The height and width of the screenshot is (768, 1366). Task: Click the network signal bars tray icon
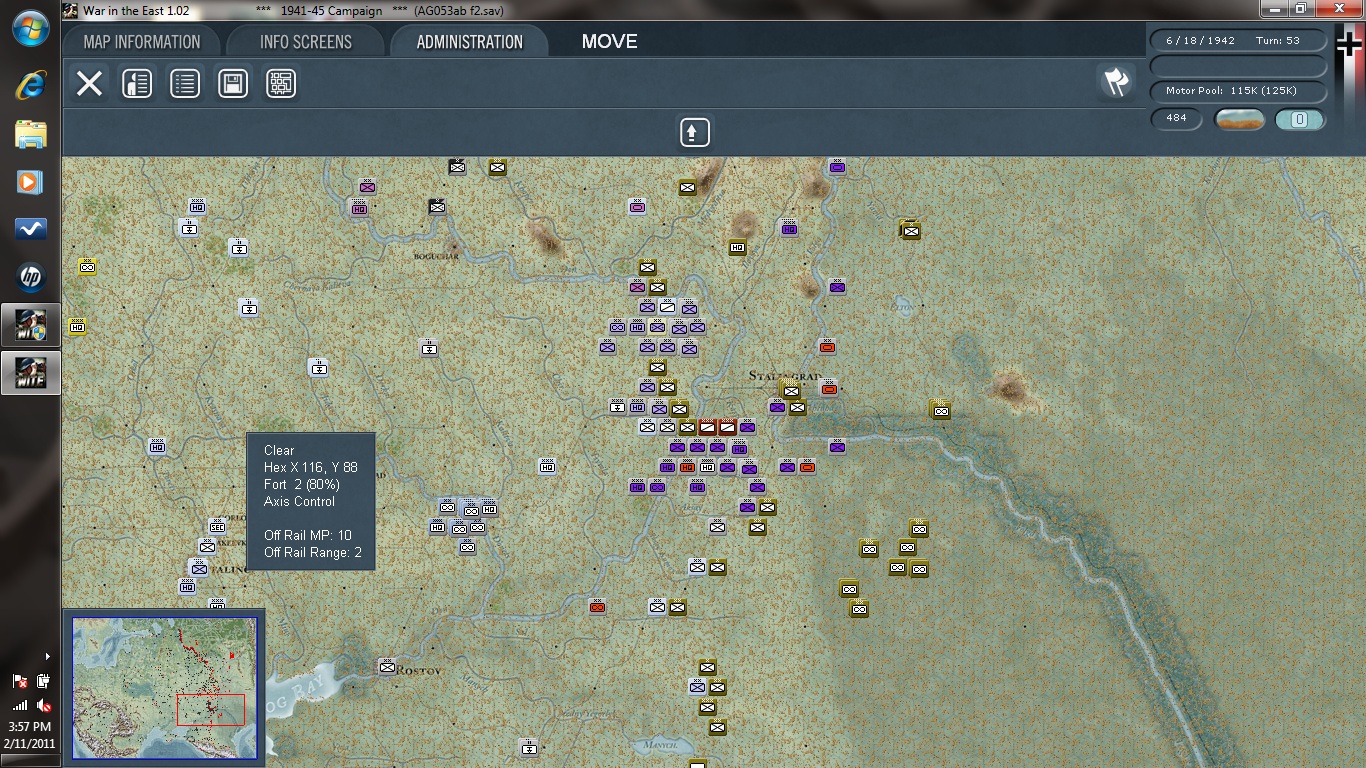coord(20,705)
